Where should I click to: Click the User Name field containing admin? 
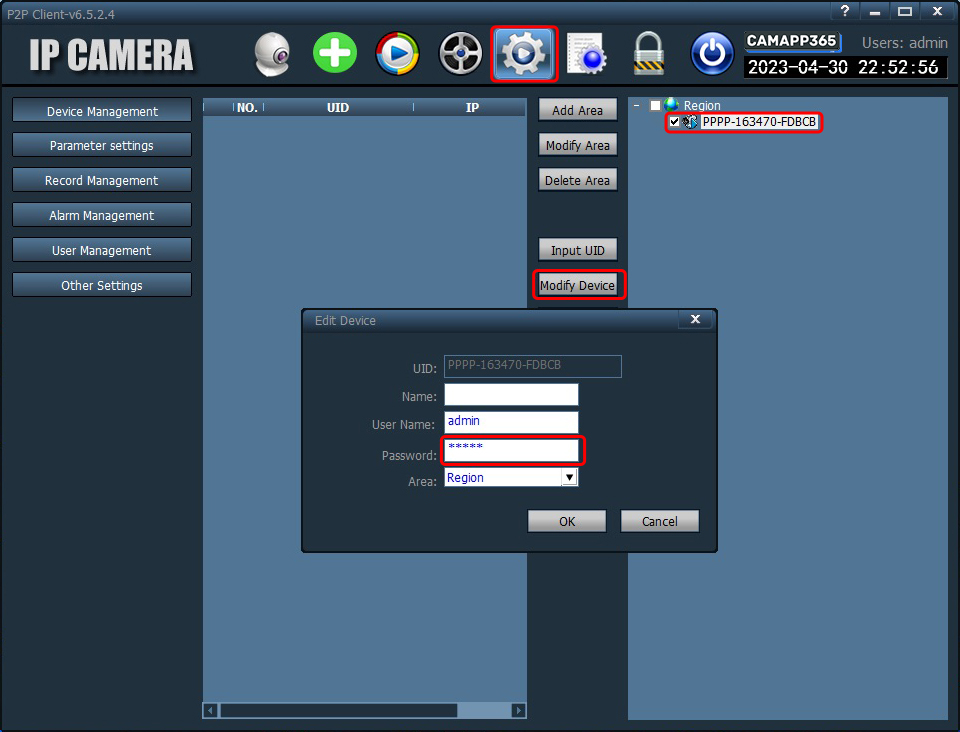511,422
